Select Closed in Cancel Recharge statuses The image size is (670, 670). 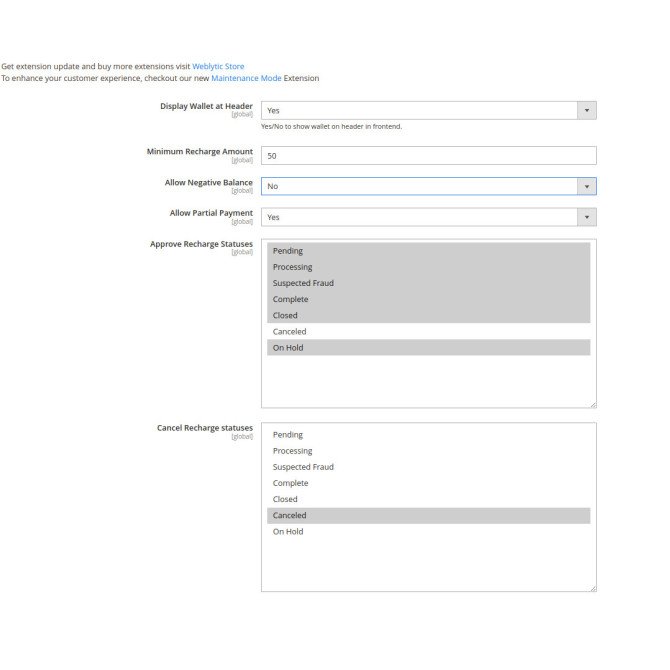[x=429, y=500]
